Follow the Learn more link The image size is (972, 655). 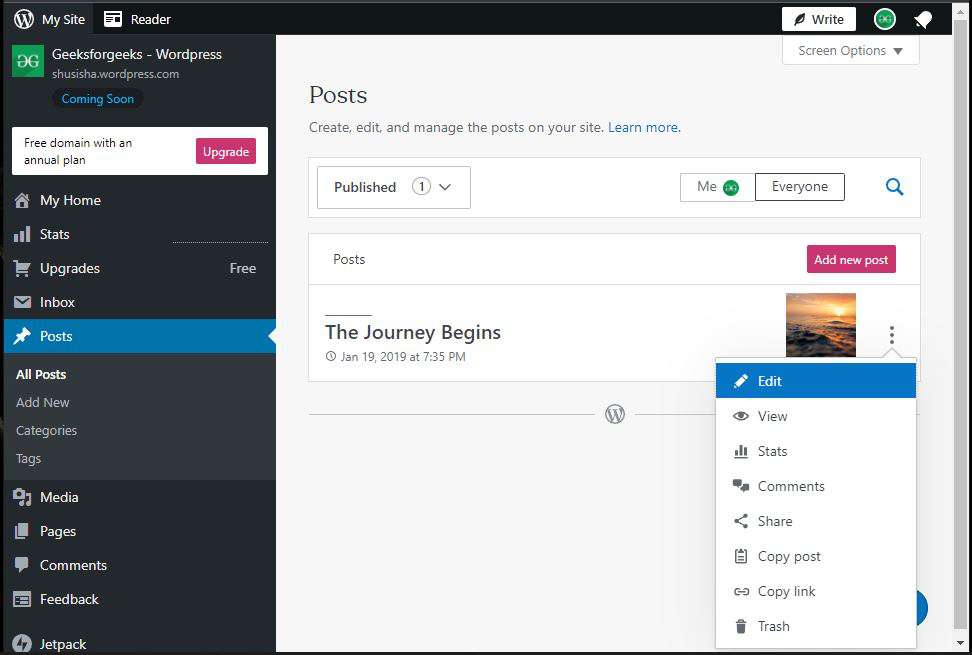(644, 127)
